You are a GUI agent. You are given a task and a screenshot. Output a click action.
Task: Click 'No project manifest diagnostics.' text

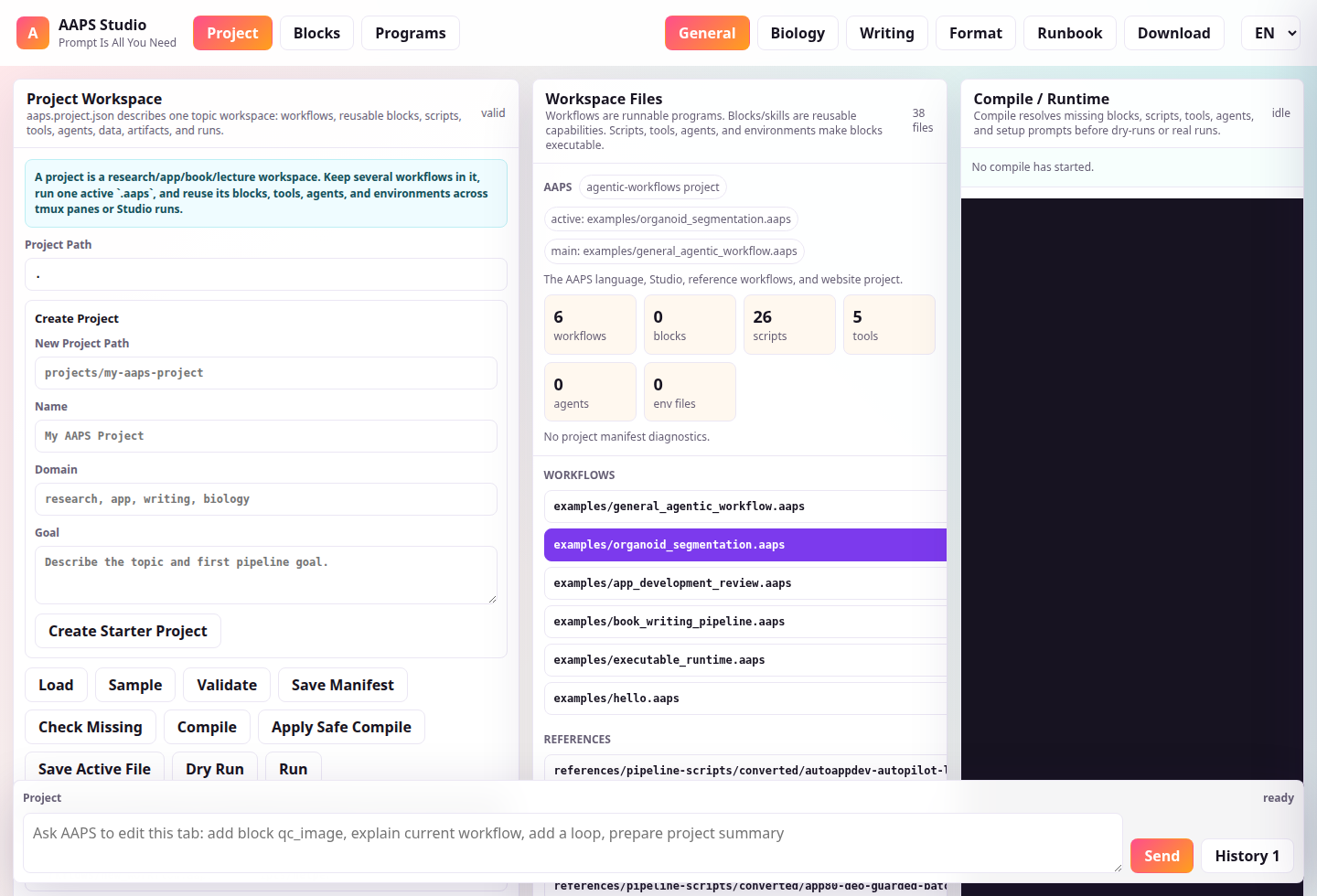coord(626,437)
